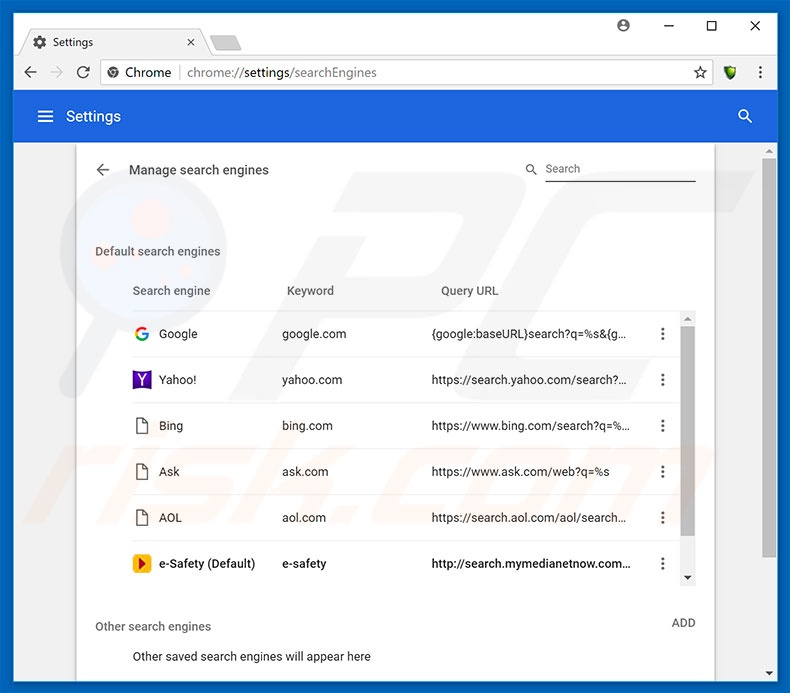Click the address bar URL
Viewport: 790px width, 693px height.
pos(282,73)
